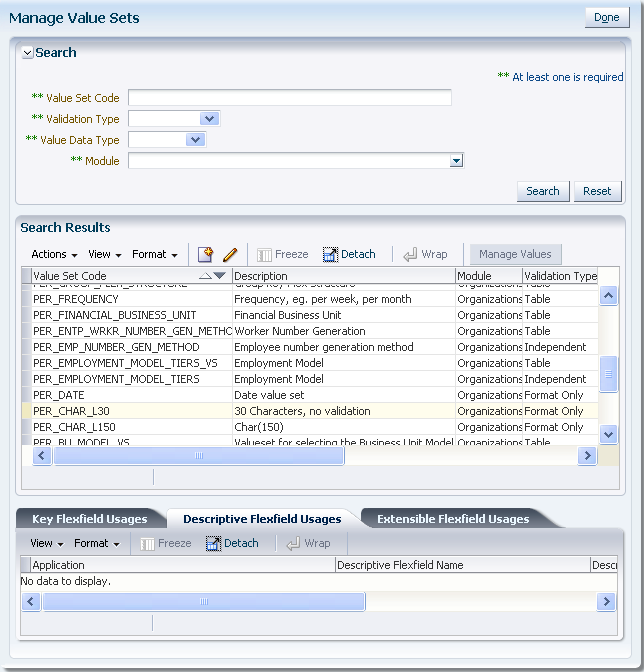Click left arrow of flexfield usages scrollbar
Viewport: 644px width, 672px height.
30,602
